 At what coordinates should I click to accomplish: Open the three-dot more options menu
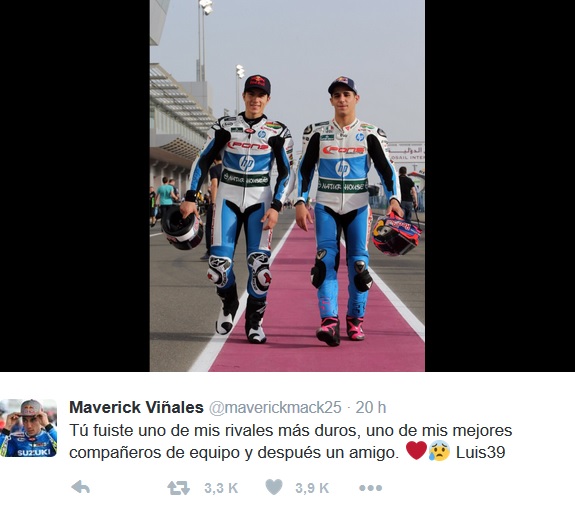(370, 488)
